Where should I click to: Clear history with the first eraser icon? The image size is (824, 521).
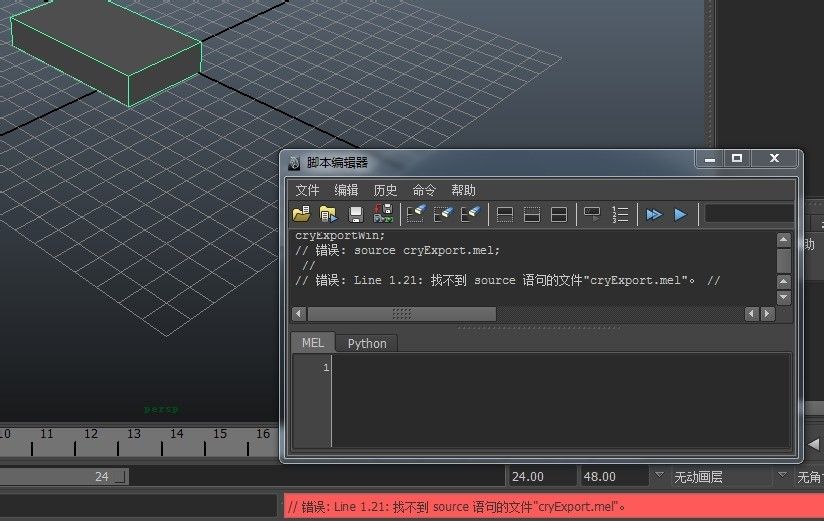[416, 214]
